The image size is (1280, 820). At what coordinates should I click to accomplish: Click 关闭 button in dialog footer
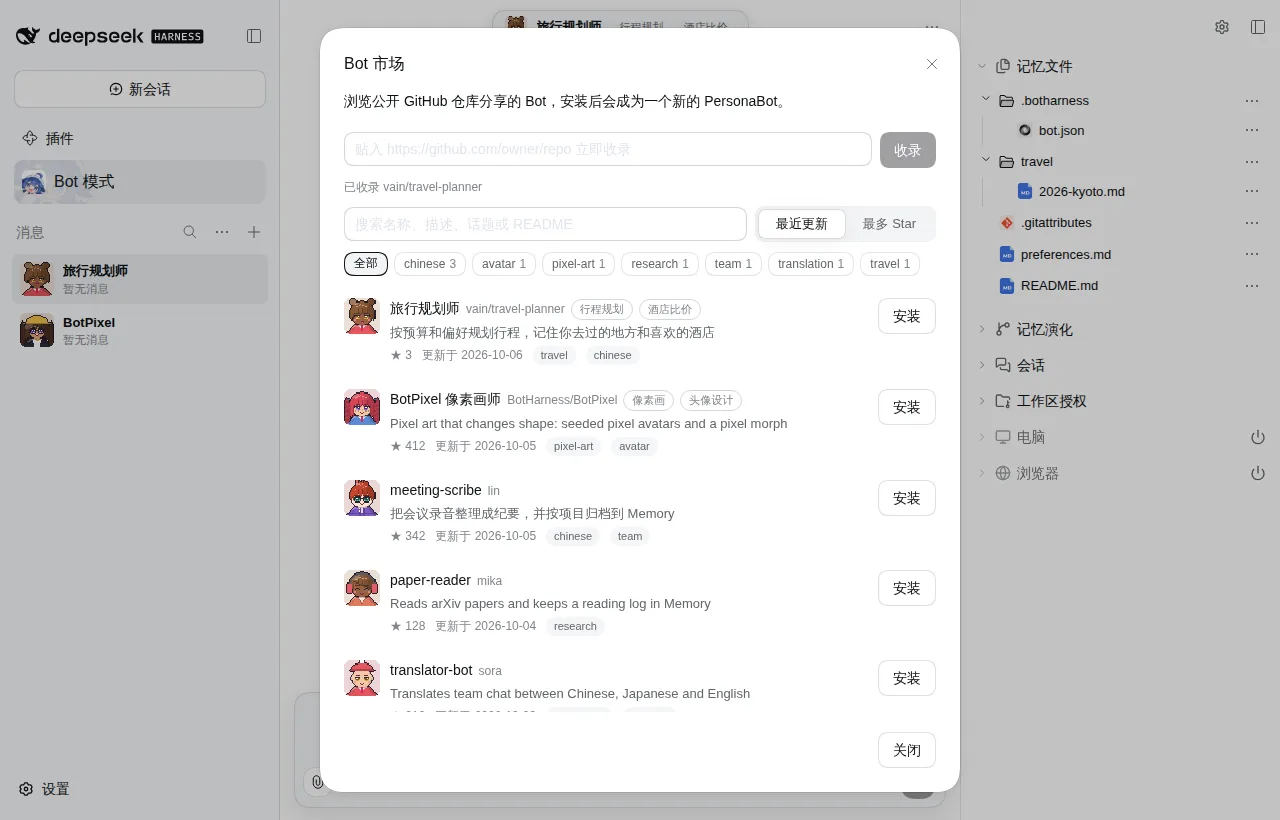[x=907, y=750]
